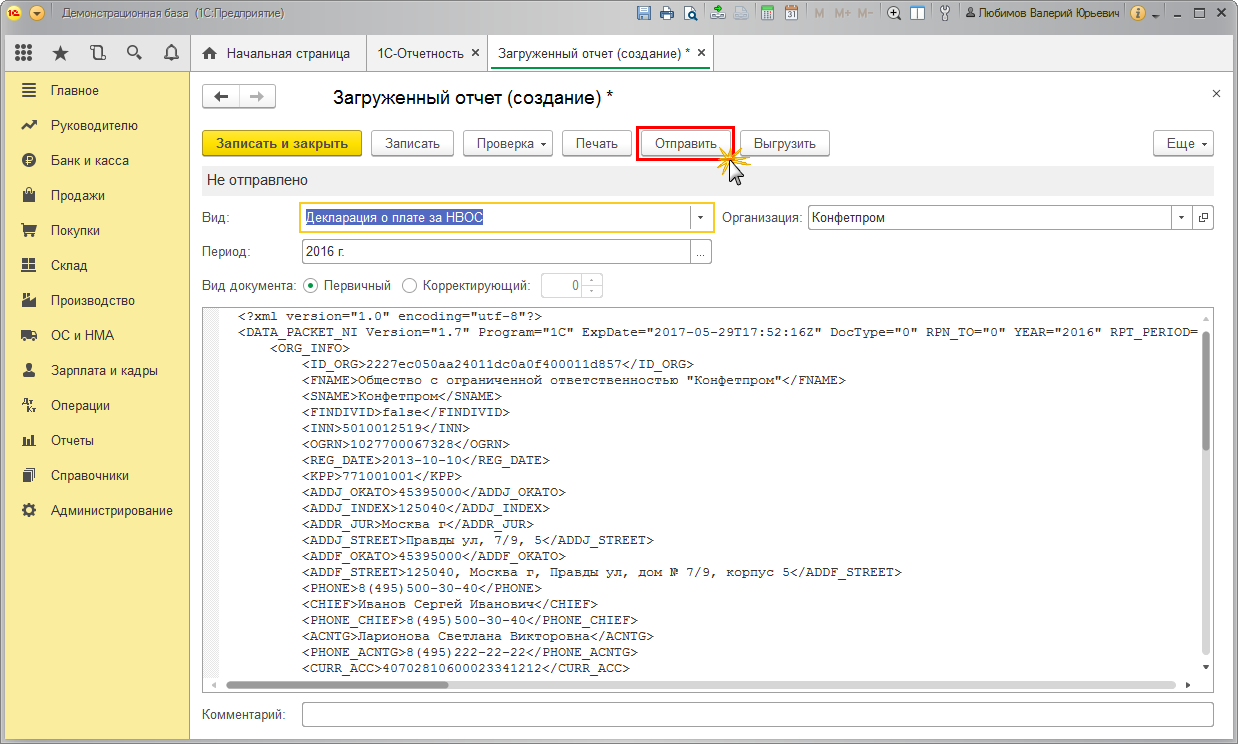Click the printer icon in title bar

pos(668,14)
